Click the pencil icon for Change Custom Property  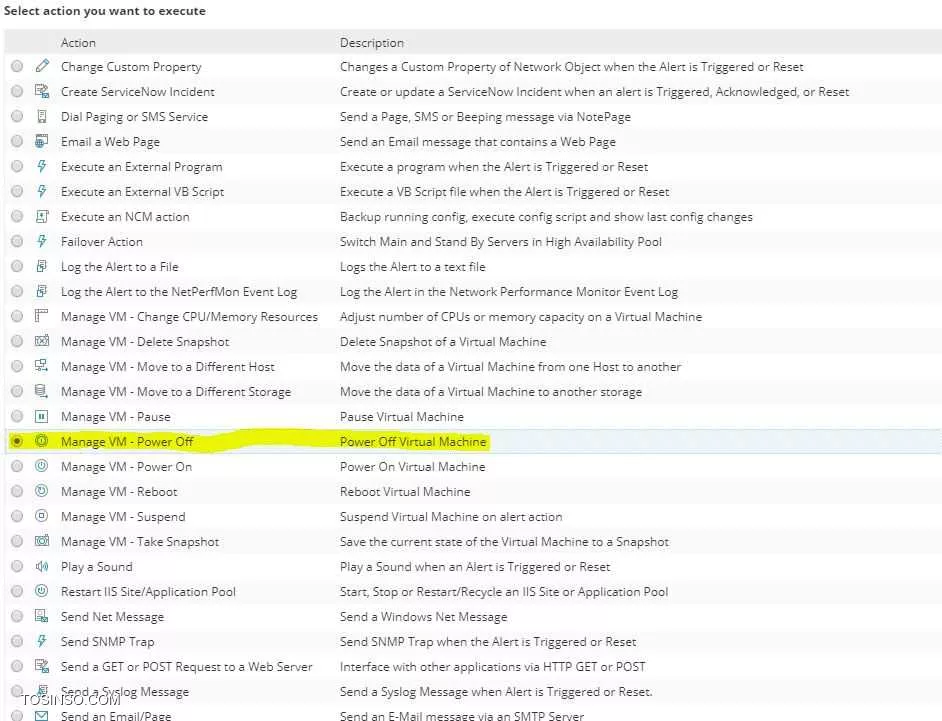[x=41, y=66]
